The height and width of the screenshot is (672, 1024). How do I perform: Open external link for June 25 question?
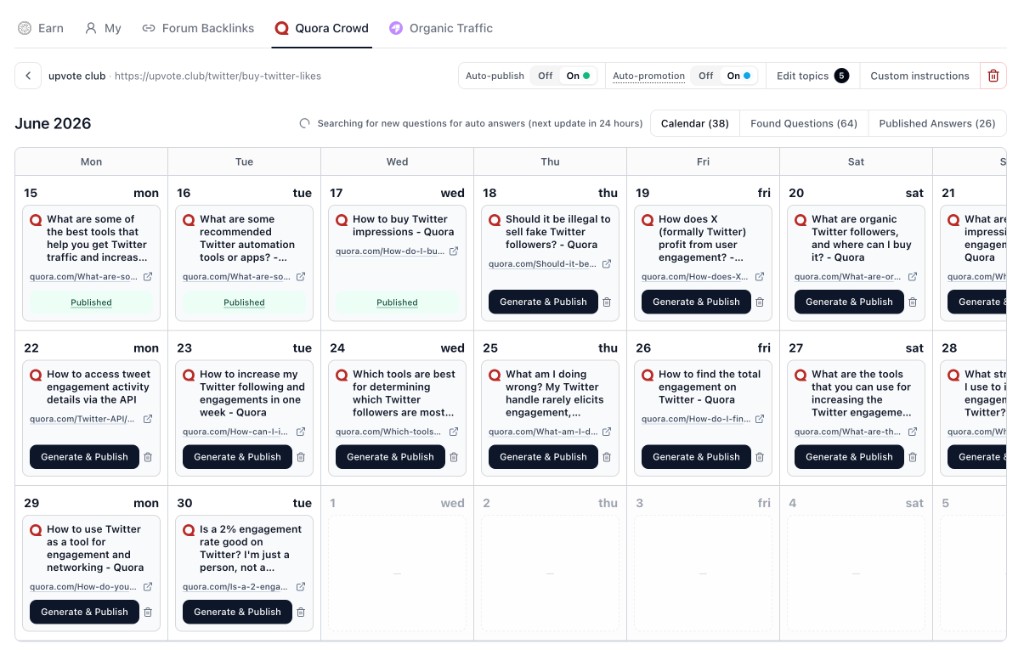point(606,432)
